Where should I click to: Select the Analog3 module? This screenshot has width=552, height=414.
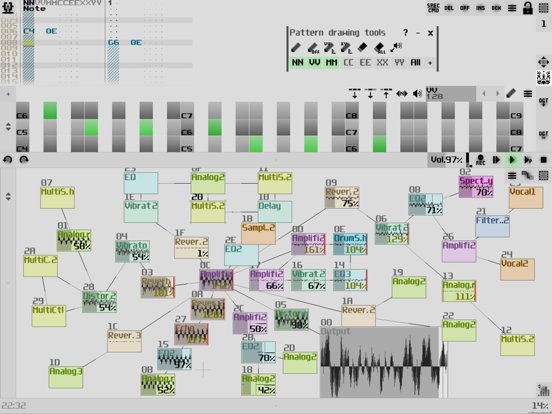[66, 377]
